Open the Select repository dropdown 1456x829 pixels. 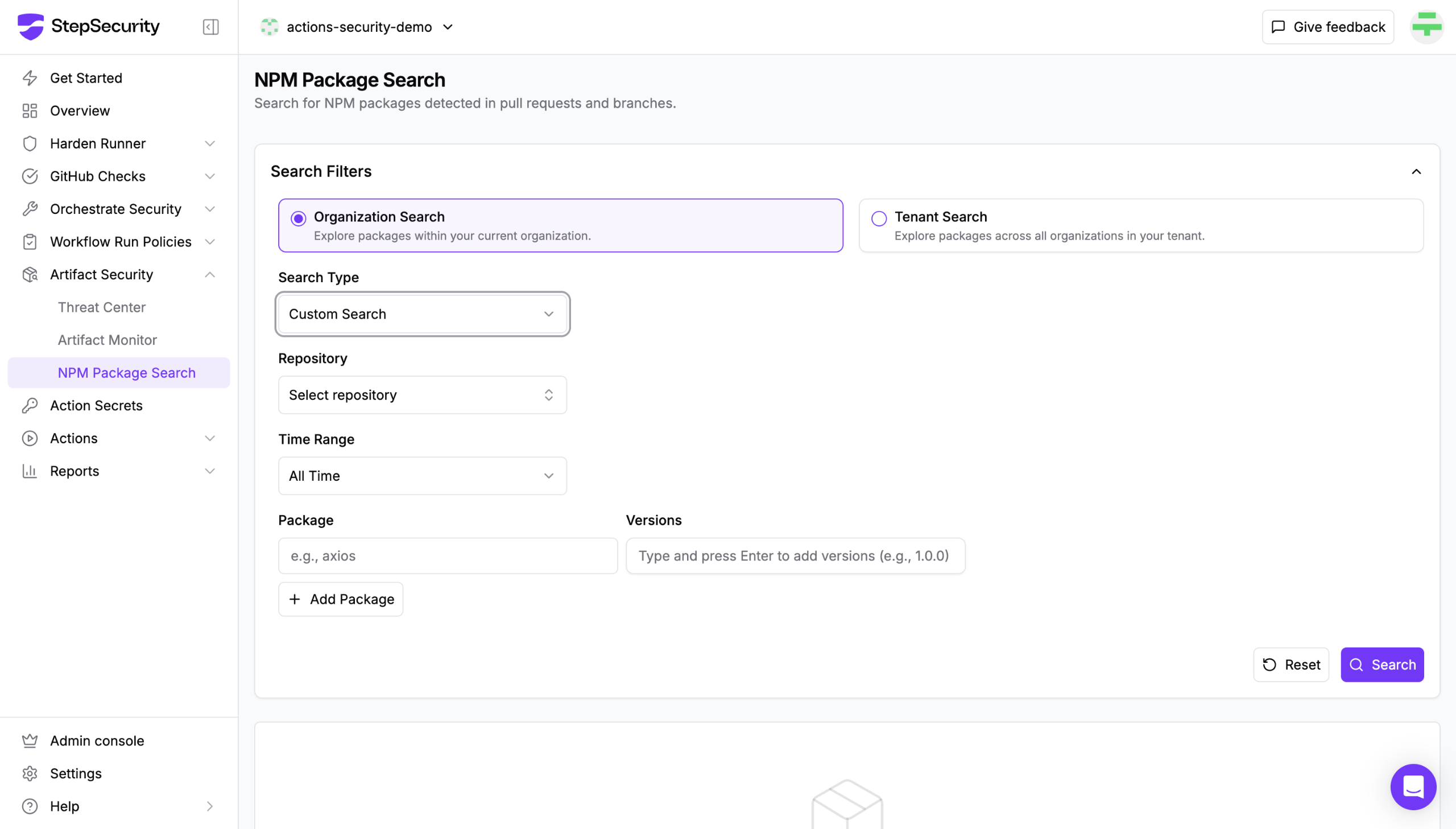[x=422, y=395]
